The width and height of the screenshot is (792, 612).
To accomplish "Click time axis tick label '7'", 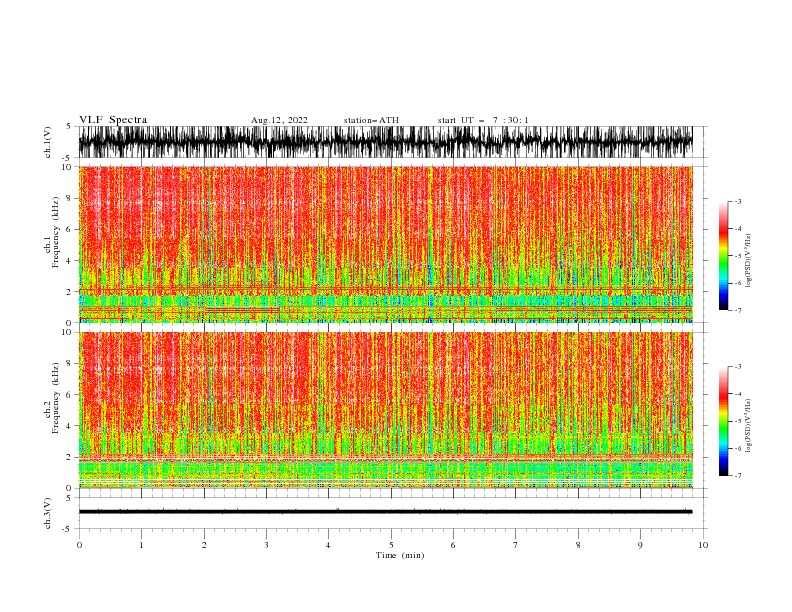I will pyautogui.click(x=516, y=545).
